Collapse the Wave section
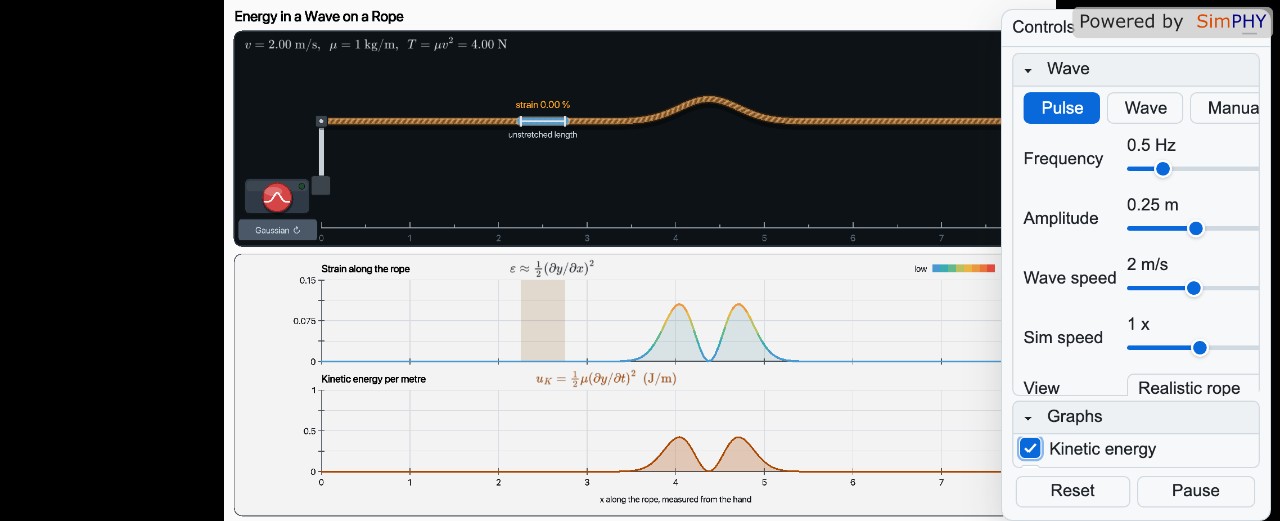 pyautogui.click(x=1136, y=69)
